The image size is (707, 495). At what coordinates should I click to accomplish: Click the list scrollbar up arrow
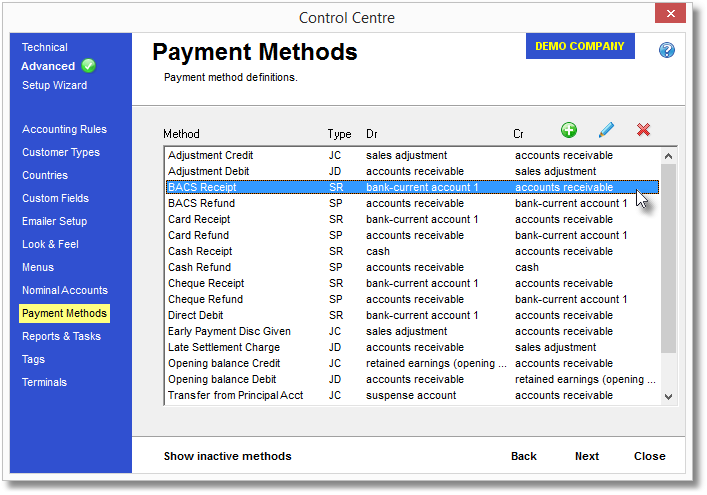(x=668, y=156)
